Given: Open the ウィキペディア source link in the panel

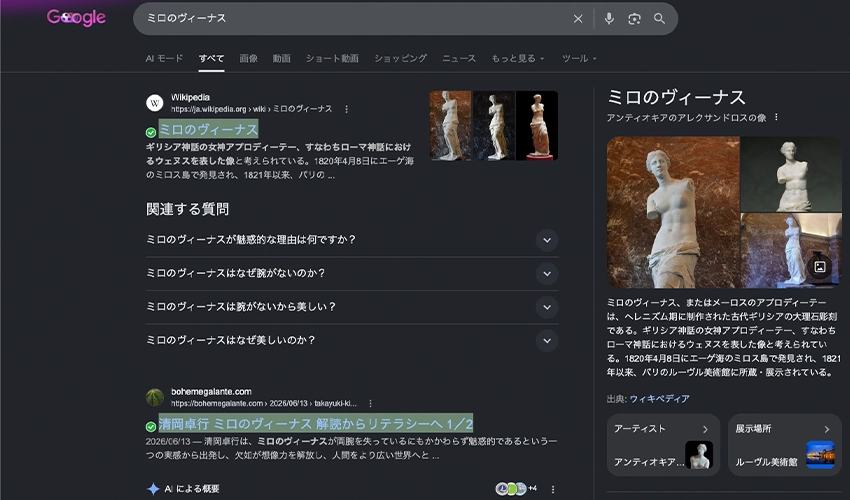Looking at the screenshot, I should point(659,399).
